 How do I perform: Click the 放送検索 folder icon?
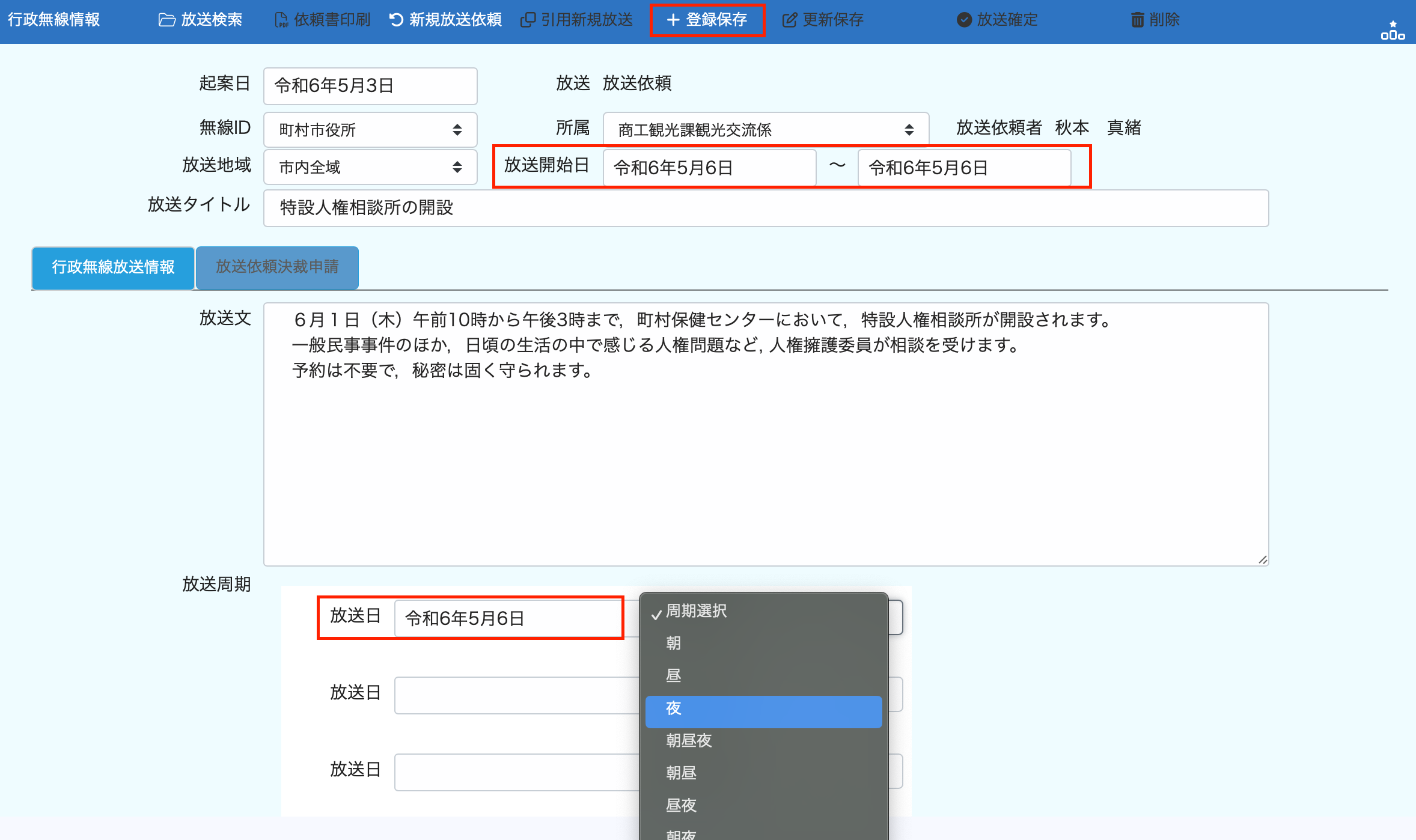[x=166, y=20]
